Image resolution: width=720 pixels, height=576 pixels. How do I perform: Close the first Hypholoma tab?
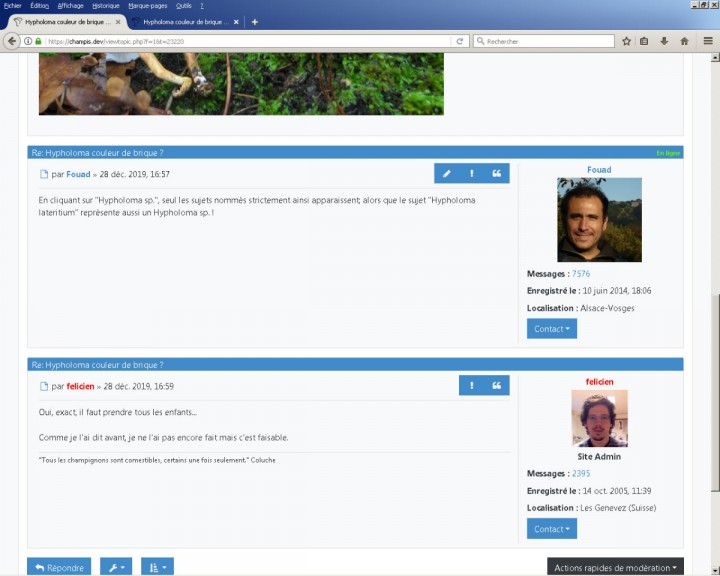click(118, 22)
